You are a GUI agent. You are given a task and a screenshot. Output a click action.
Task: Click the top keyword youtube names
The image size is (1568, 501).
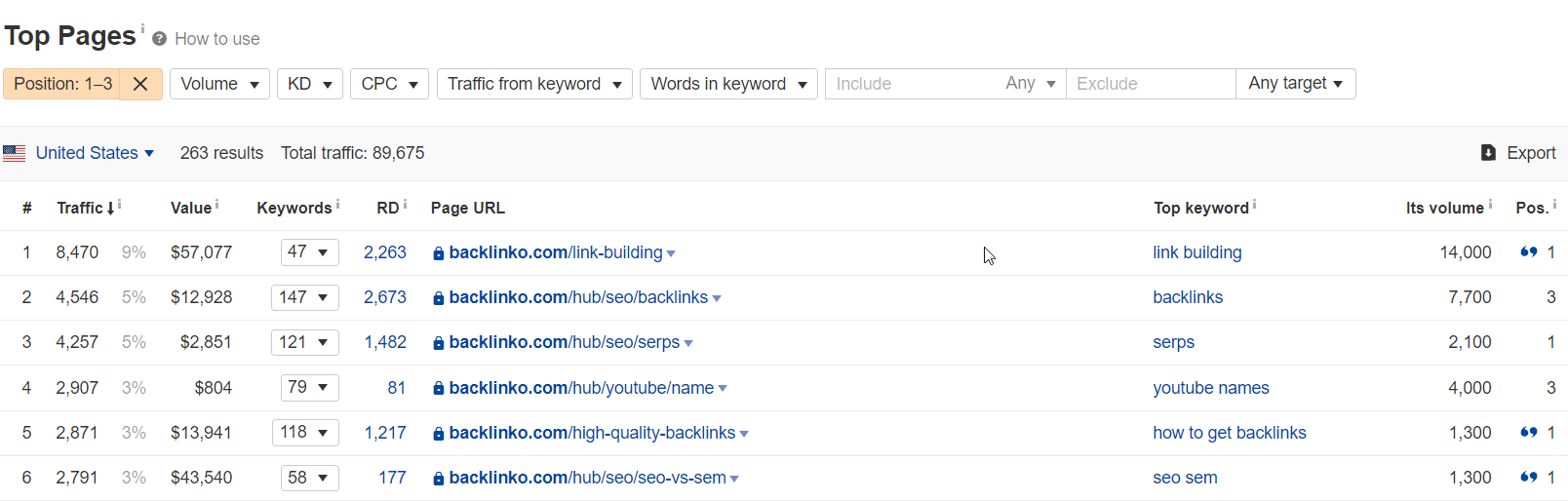[x=1211, y=388]
